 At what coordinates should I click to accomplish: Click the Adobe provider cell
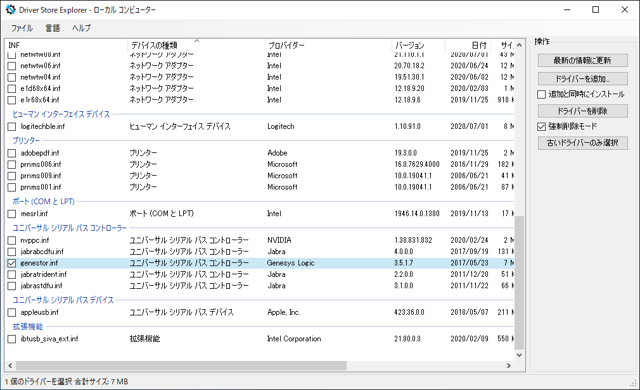(278, 153)
